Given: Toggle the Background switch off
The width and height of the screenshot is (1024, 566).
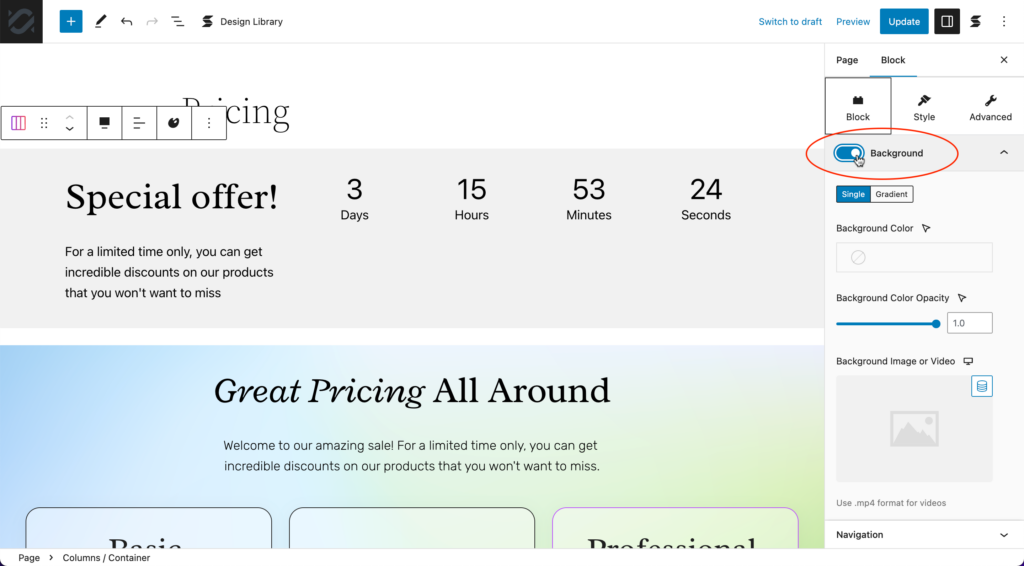Looking at the screenshot, I should pos(849,153).
